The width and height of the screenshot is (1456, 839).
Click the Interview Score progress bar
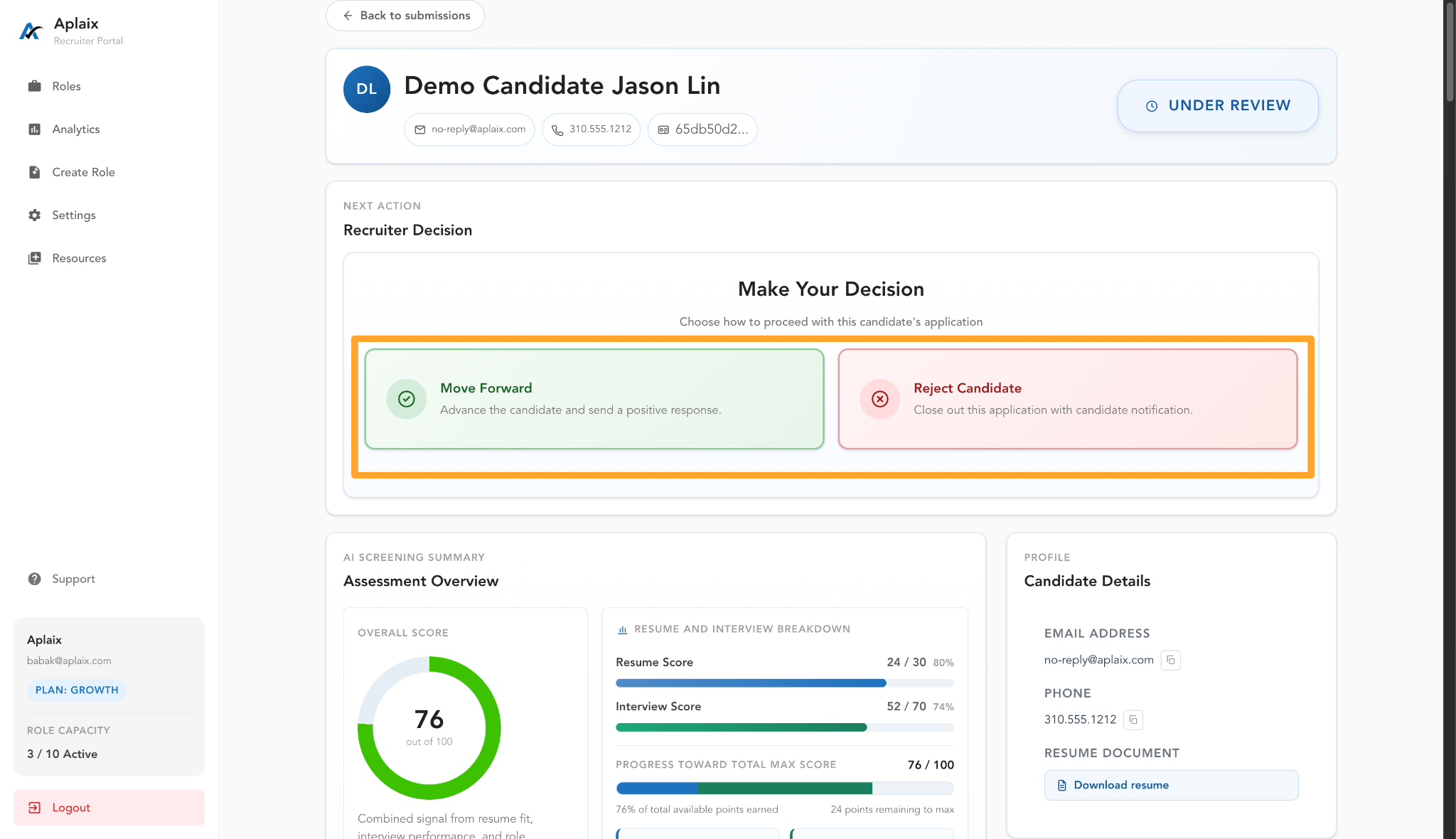click(x=785, y=727)
